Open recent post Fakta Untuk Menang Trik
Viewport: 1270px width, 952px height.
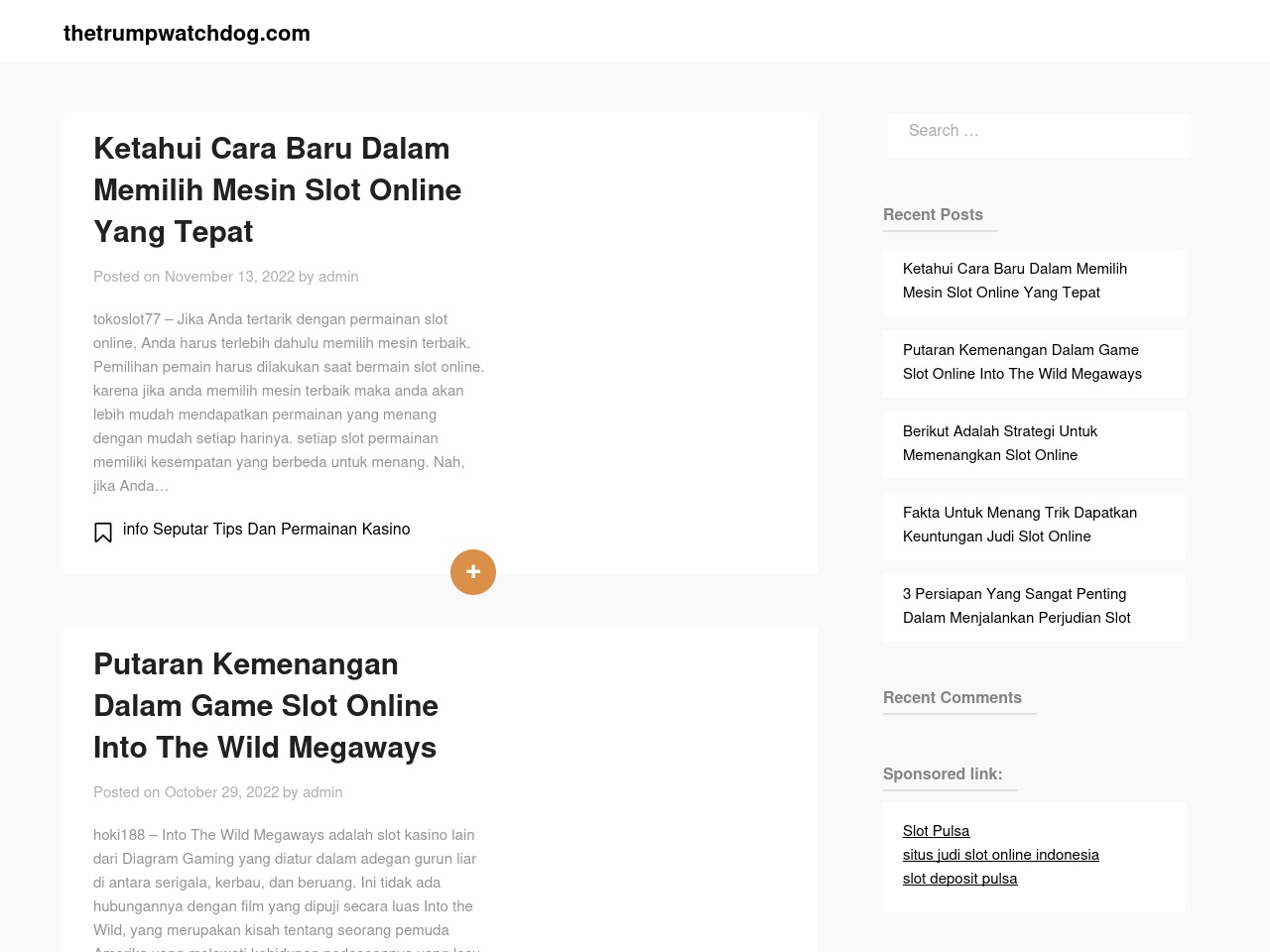[x=1020, y=525]
